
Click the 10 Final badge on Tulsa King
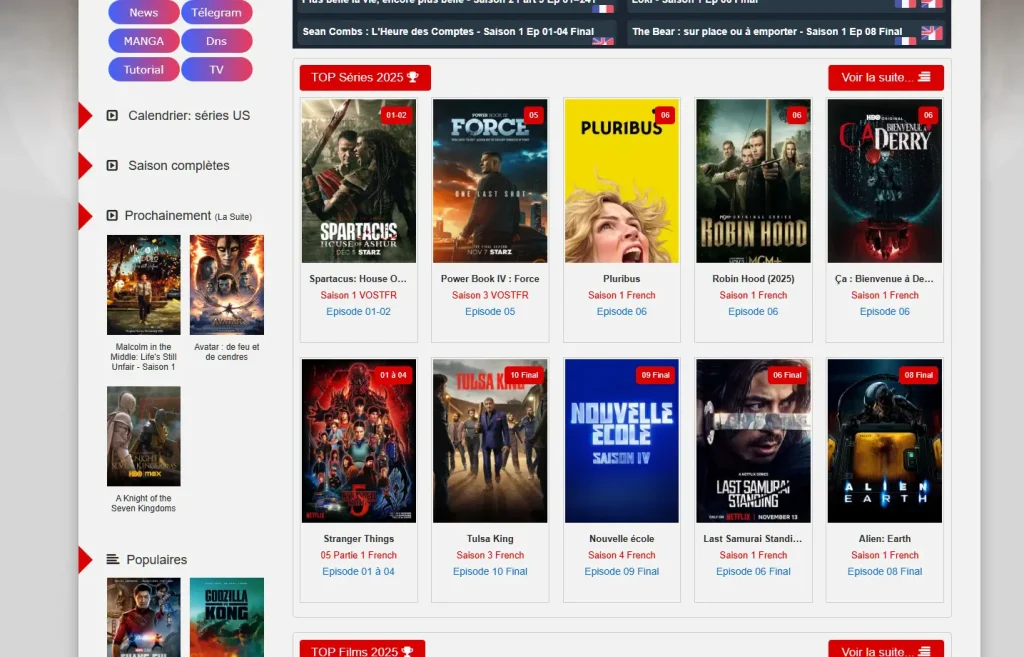pyautogui.click(x=524, y=375)
